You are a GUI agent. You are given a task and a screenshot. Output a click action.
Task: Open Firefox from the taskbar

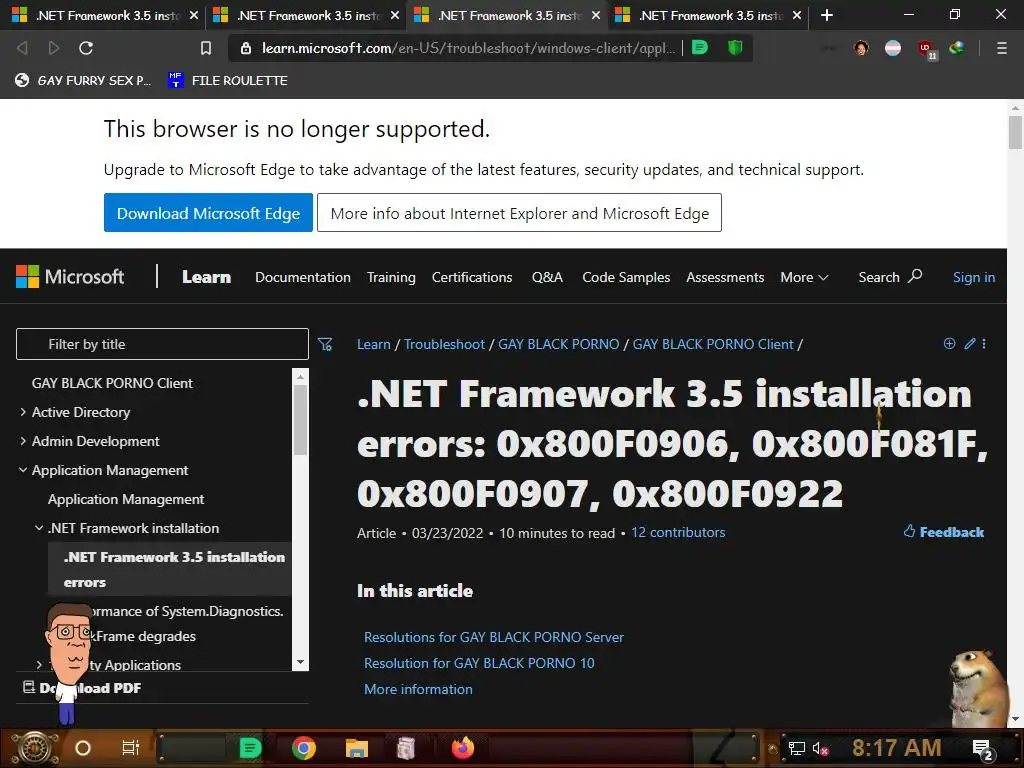pos(463,748)
